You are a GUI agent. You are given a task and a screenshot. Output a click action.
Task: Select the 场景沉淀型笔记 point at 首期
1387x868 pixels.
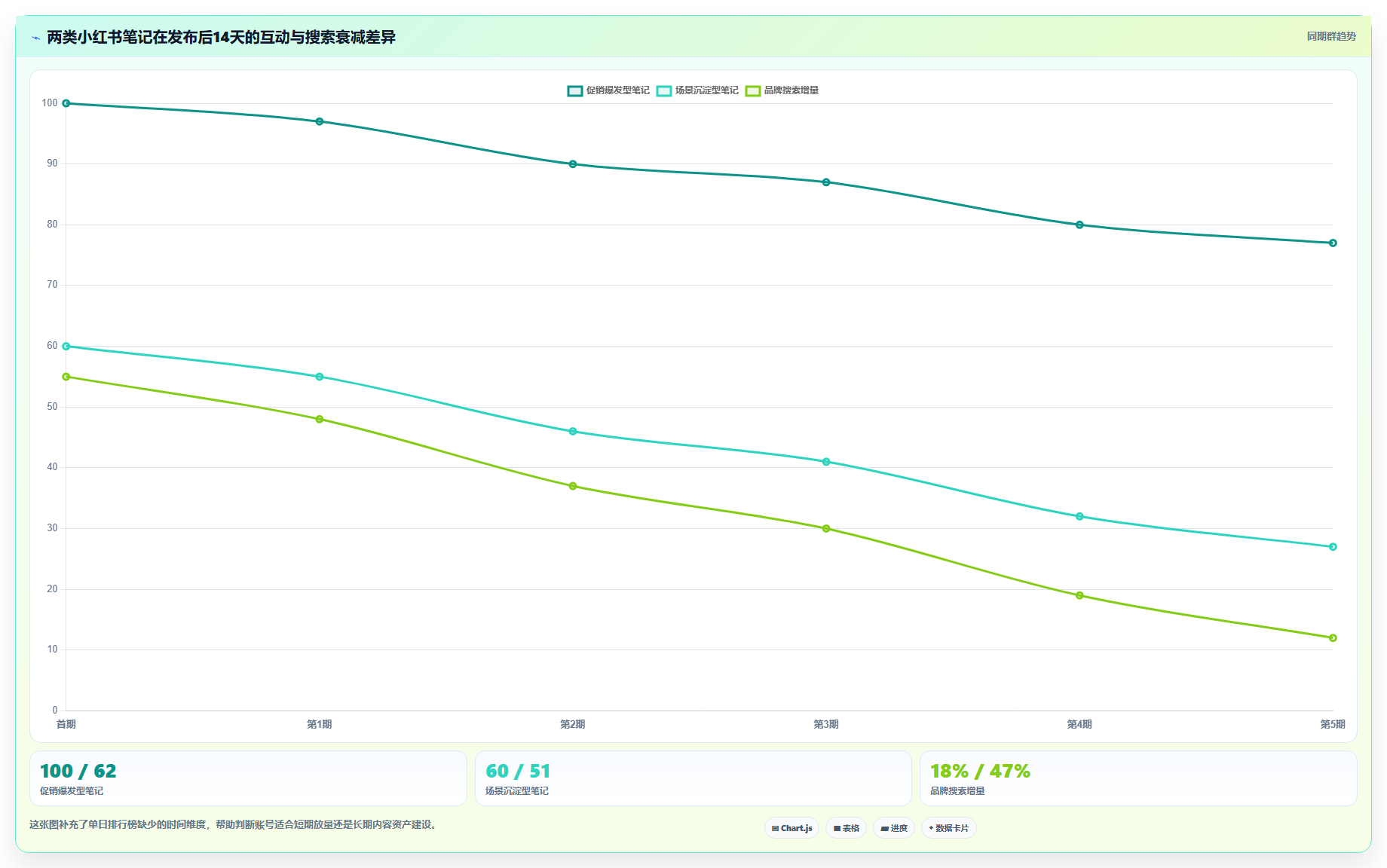(x=66, y=347)
